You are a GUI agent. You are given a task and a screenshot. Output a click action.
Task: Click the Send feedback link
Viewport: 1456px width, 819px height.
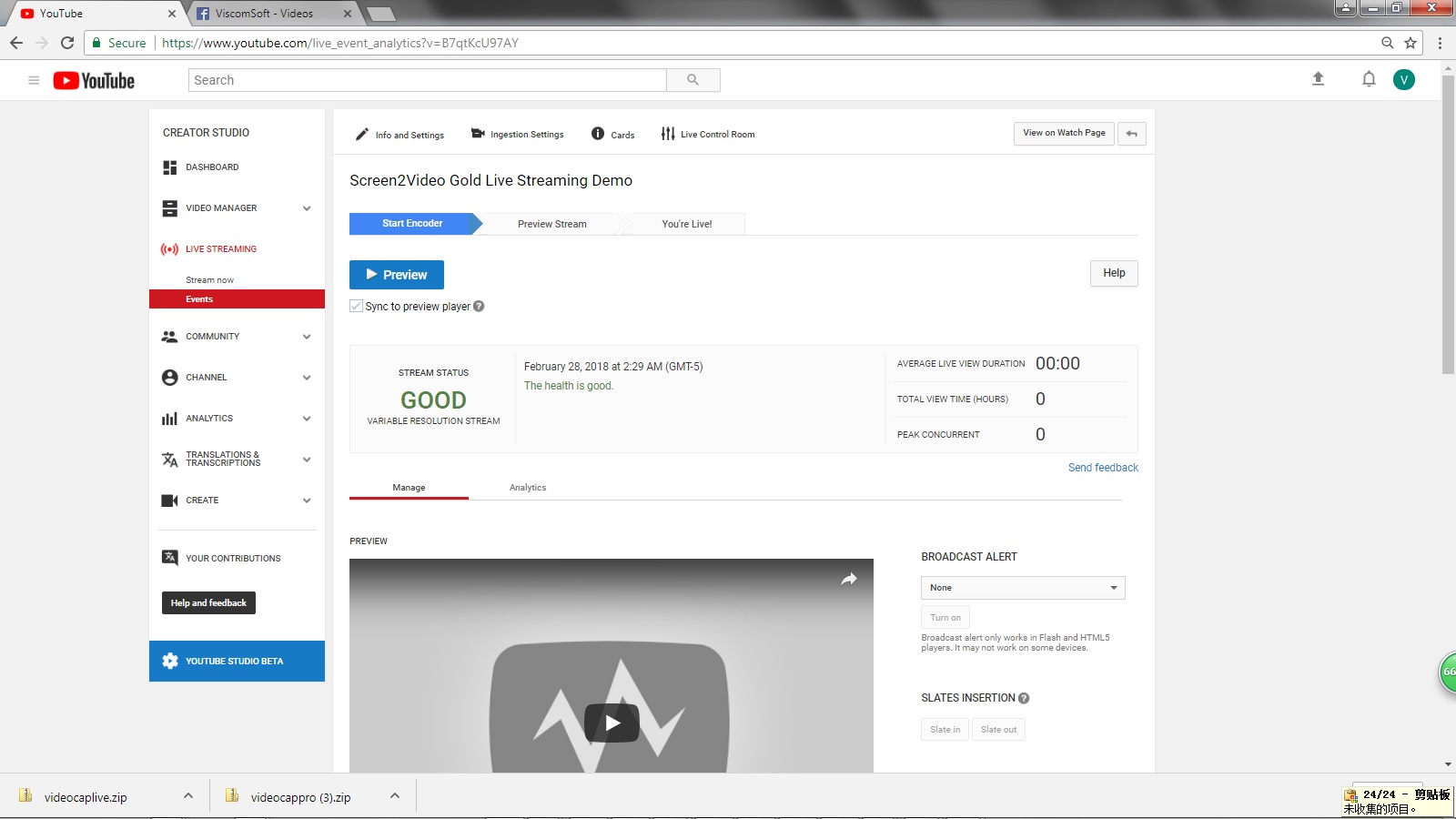[x=1103, y=468]
